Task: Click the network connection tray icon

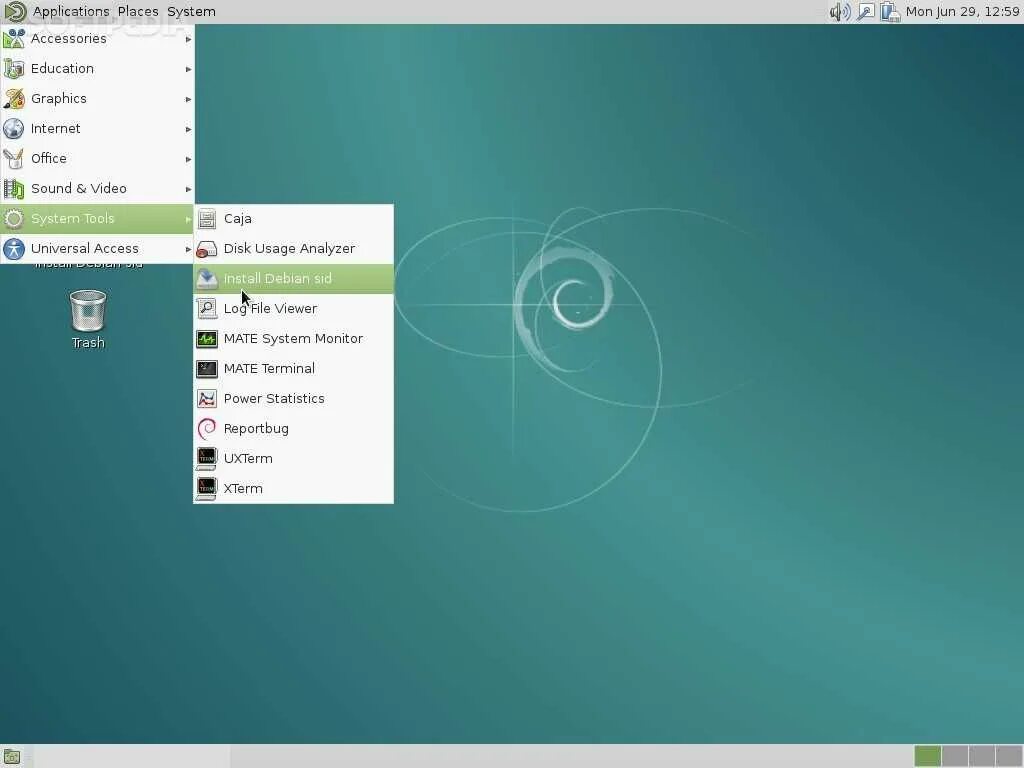Action: pyautogui.click(x=889, y=12)
